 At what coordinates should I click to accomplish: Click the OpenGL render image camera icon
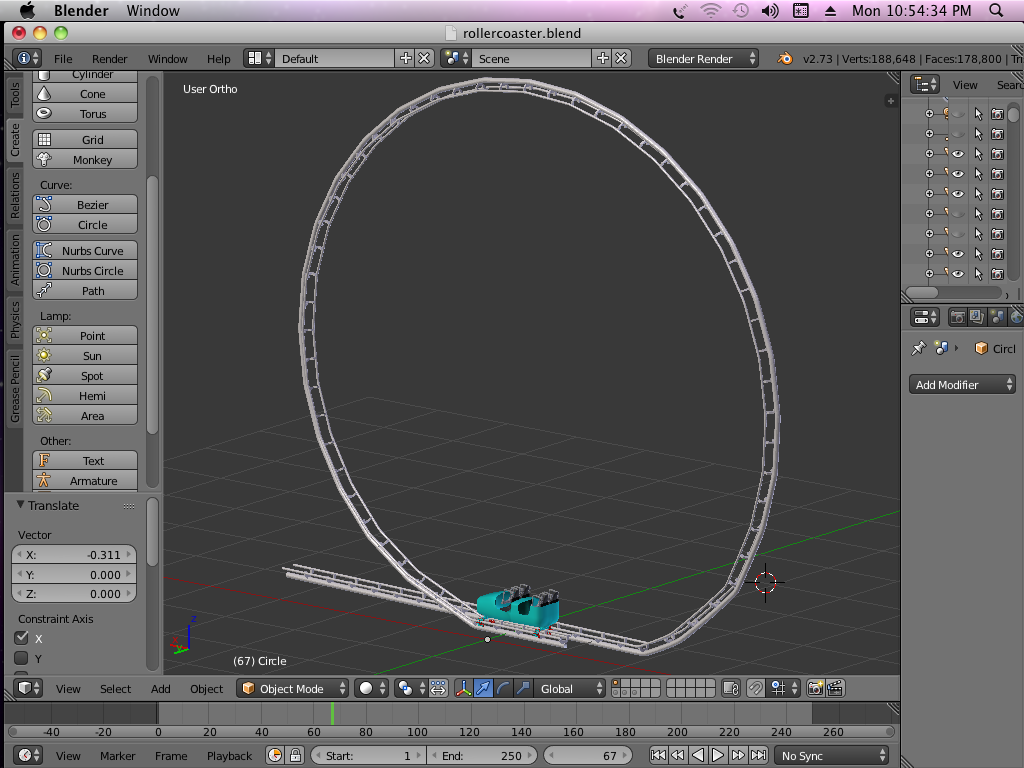tap(815, 688)
